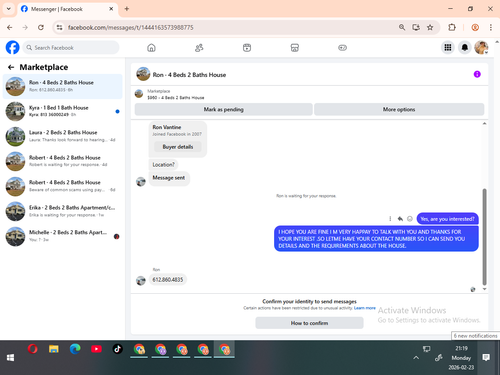Click the address bar URL
This screenshot has width=500, height=375.
coord(130,27)
